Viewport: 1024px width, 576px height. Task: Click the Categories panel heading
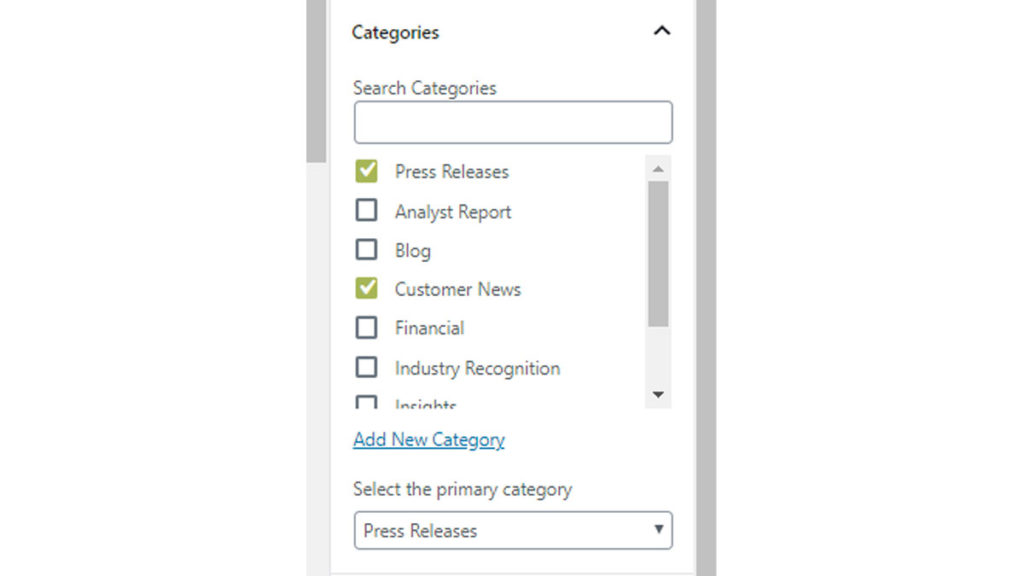(x=395, y=33)
